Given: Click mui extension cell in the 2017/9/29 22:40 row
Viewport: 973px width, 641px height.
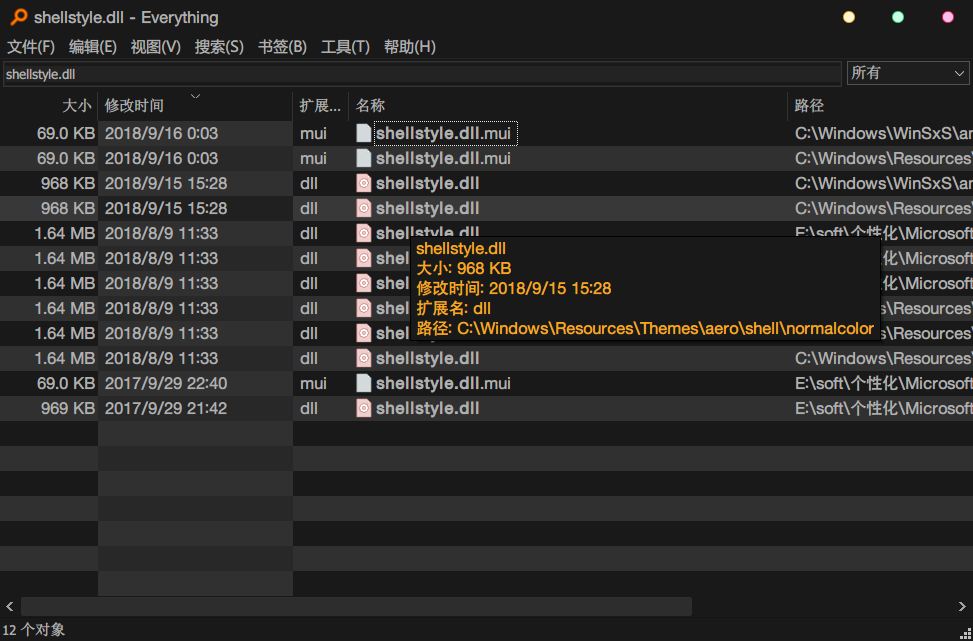Looking at the screenshot, I should pos(313,383).
